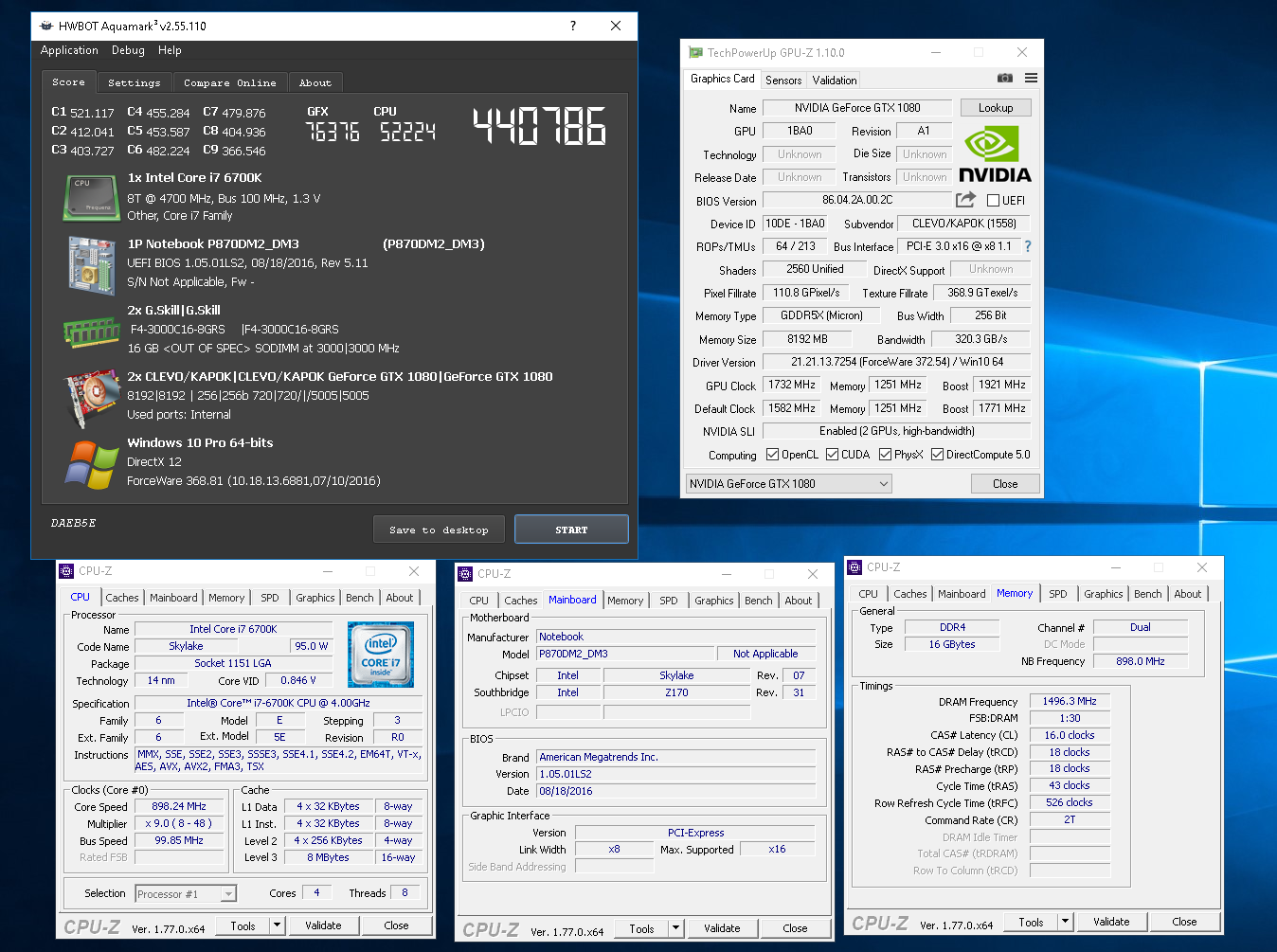Click the CPU chip icon in Aquamark

tap(91, 197)
